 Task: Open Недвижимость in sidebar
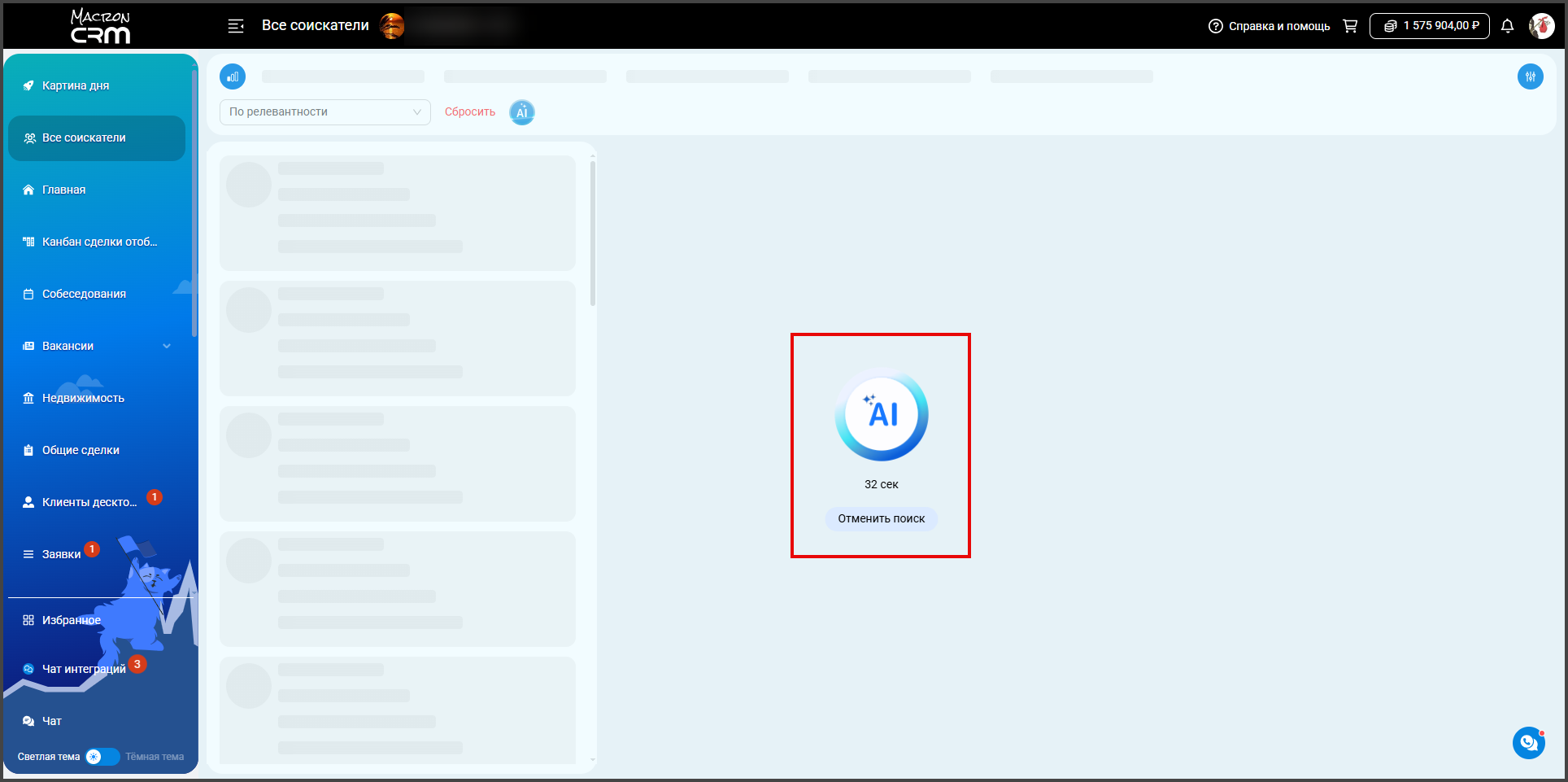point(97,398)
